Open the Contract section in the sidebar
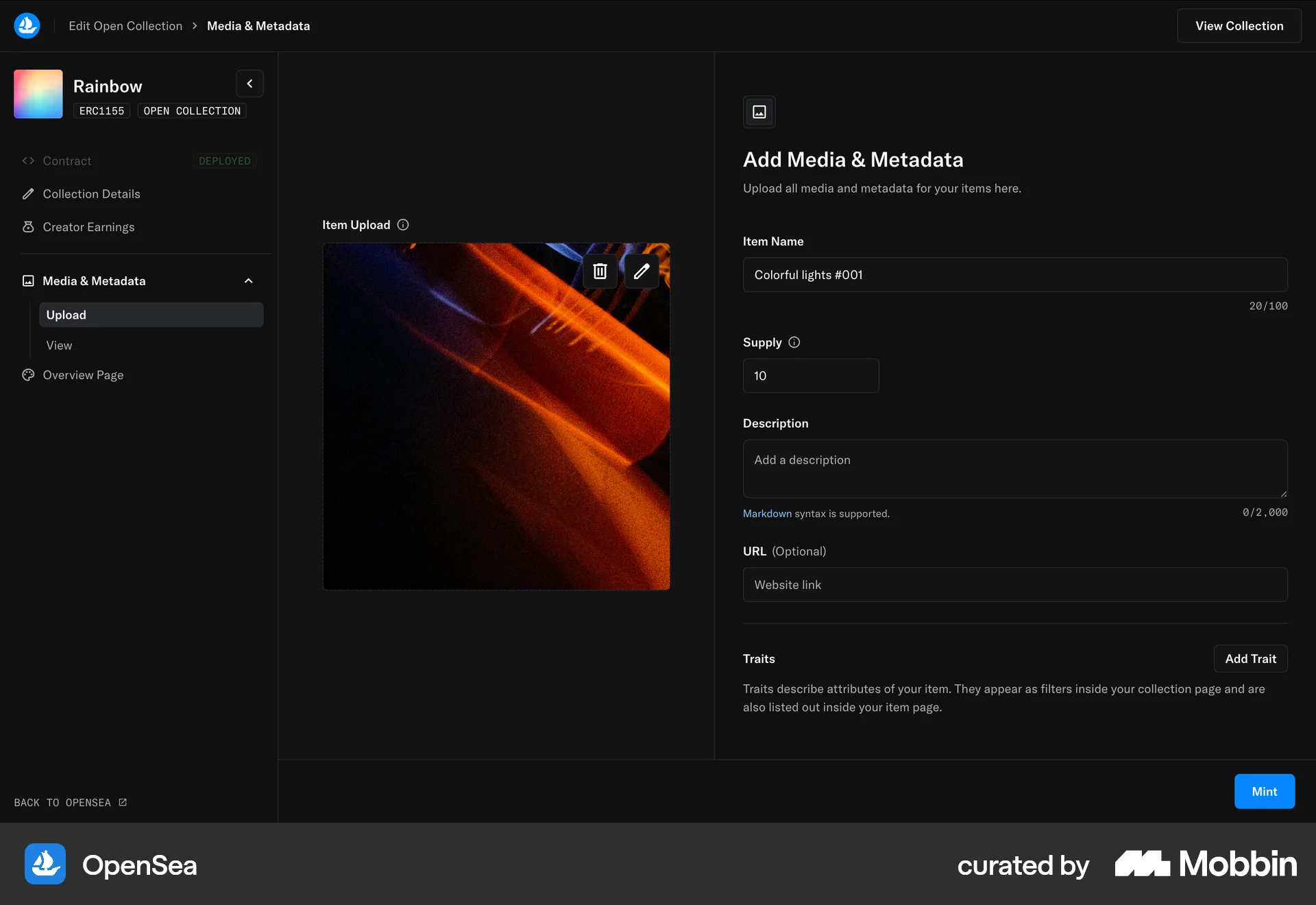 (x=66, y=160)
